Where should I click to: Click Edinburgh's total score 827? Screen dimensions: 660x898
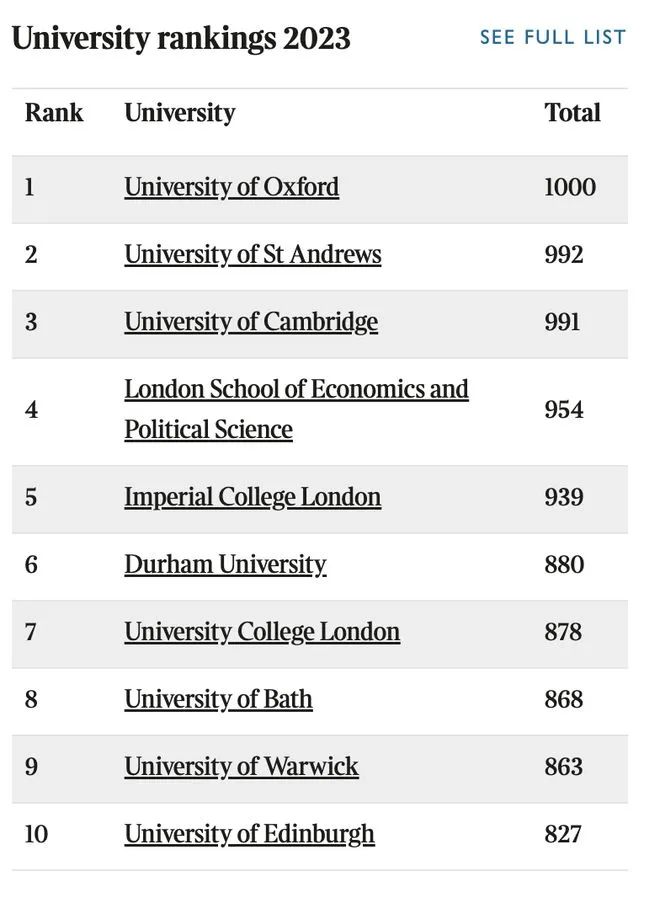point(563,833)
